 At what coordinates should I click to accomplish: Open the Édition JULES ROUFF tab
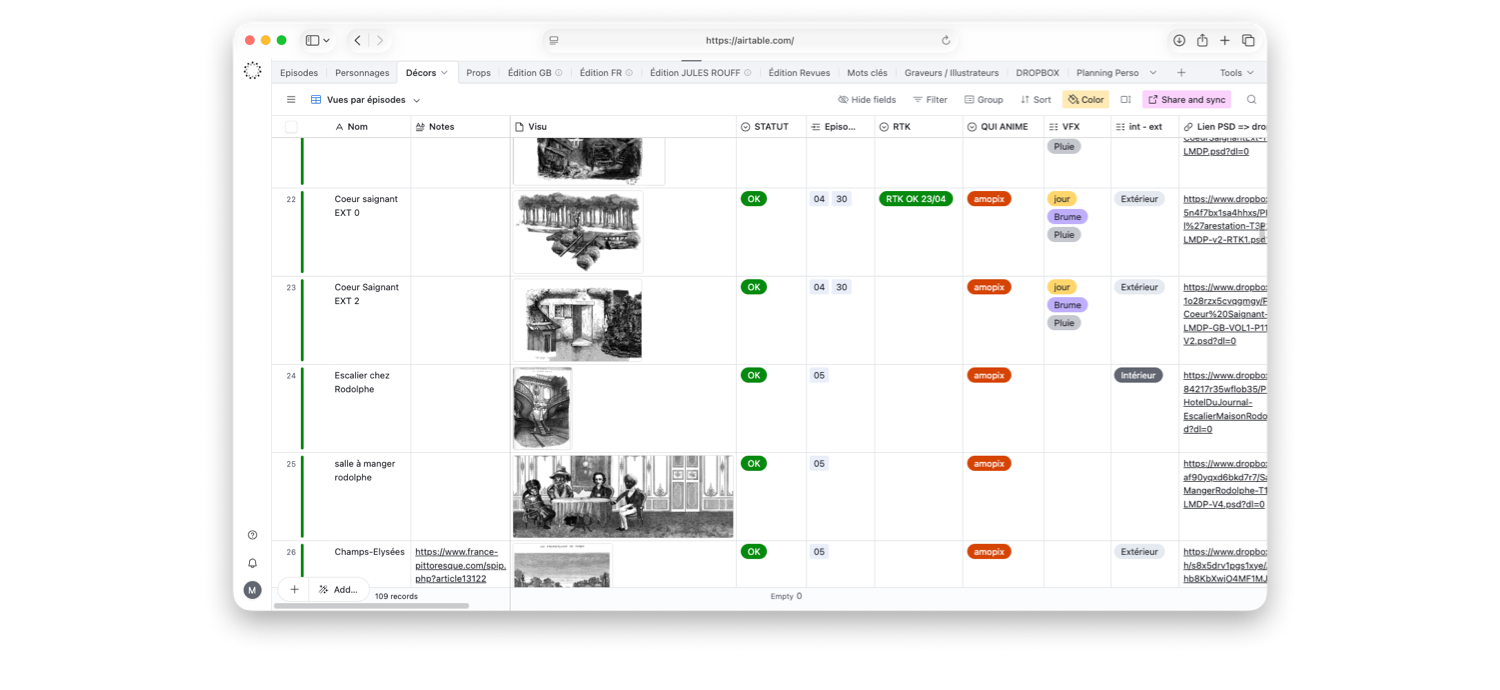point(695,73)
